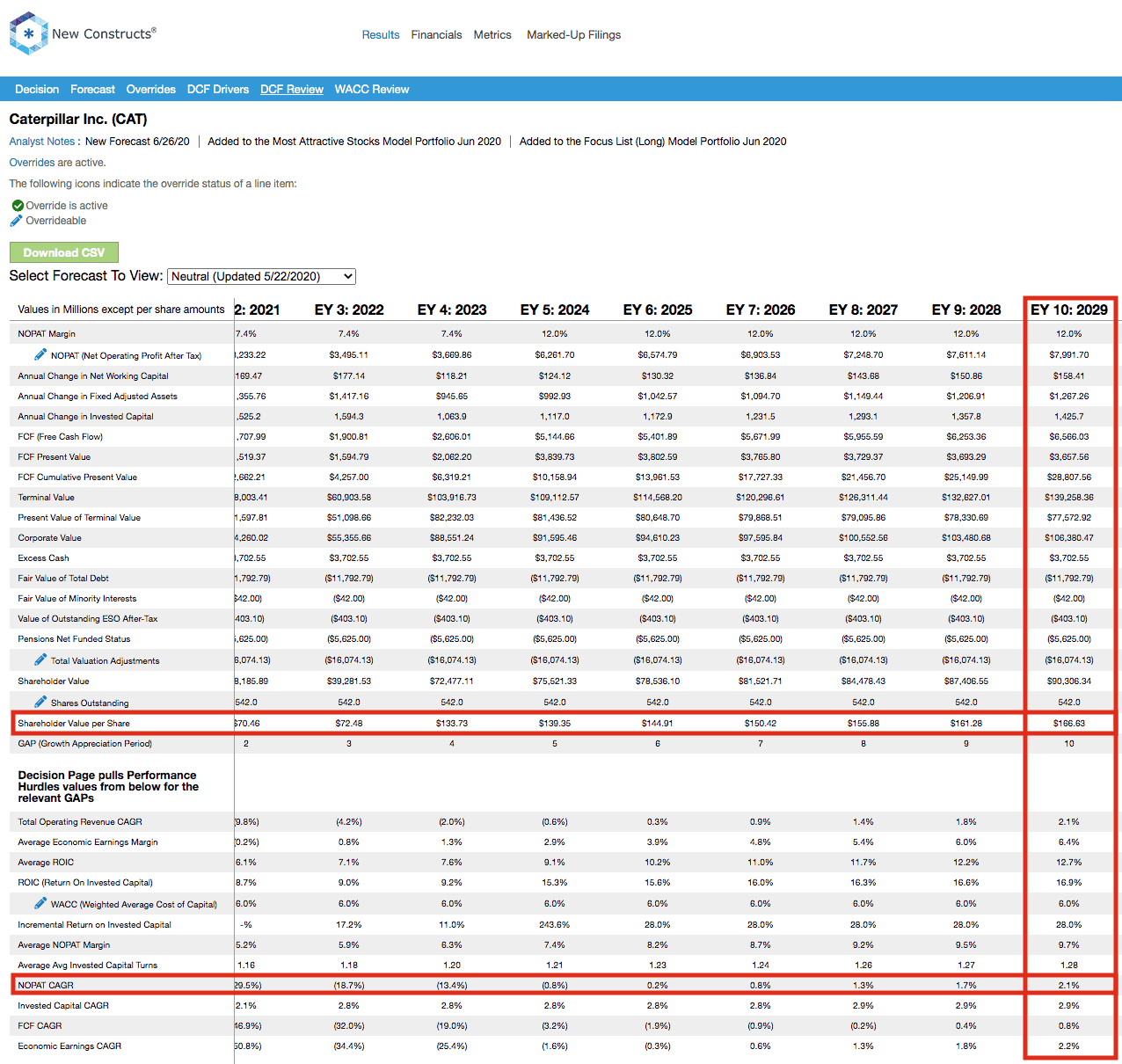Viewport: 1122px width, 1064px height.
Task: Click the 'Corporate Value' row label
Action: (x=49, y=538)
